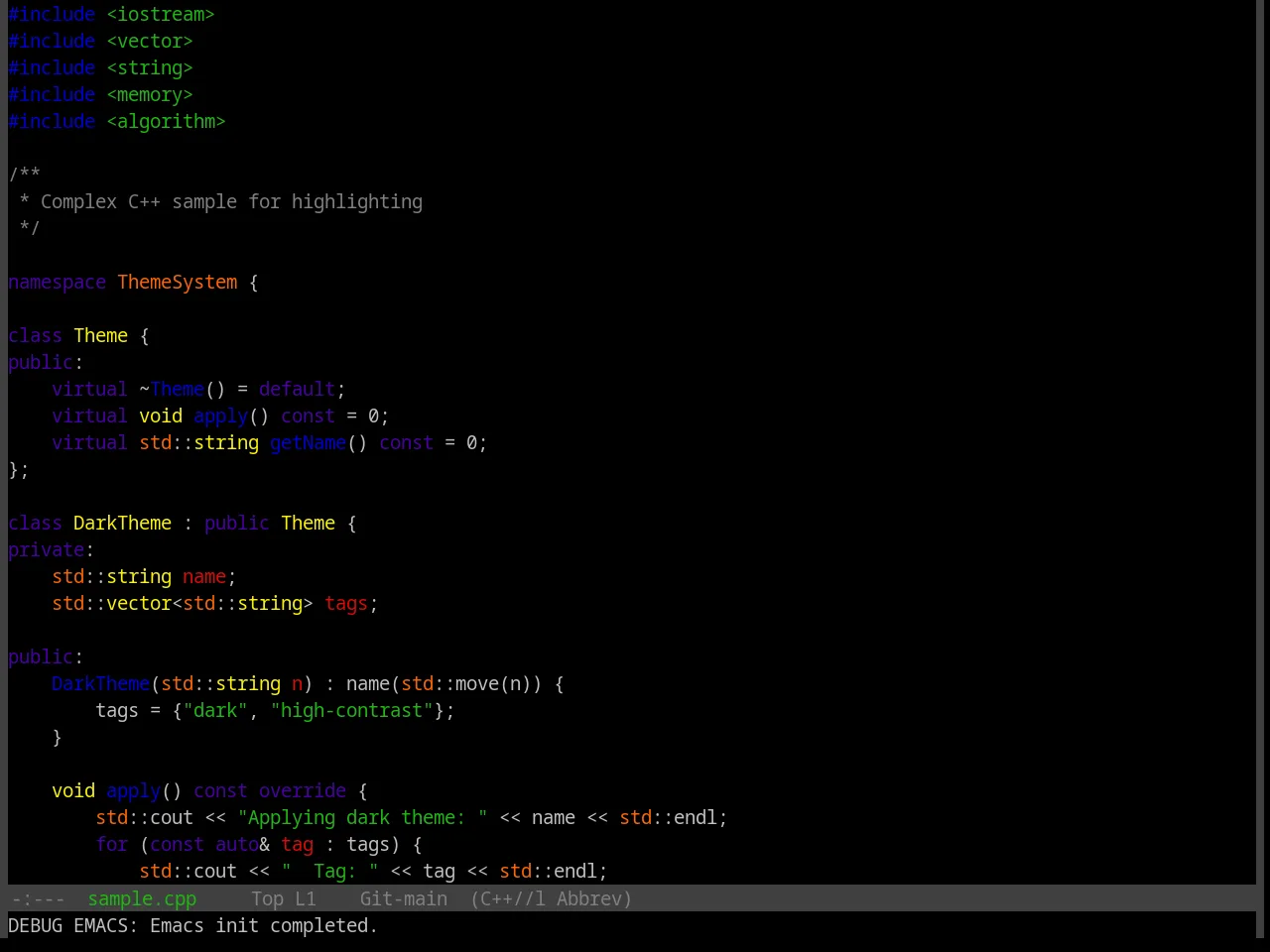Click 'Theme' in 'class Theme {' line
The height and width of the screenshot is (952, 1270).
pyautogui.click(x=101, y=336)
